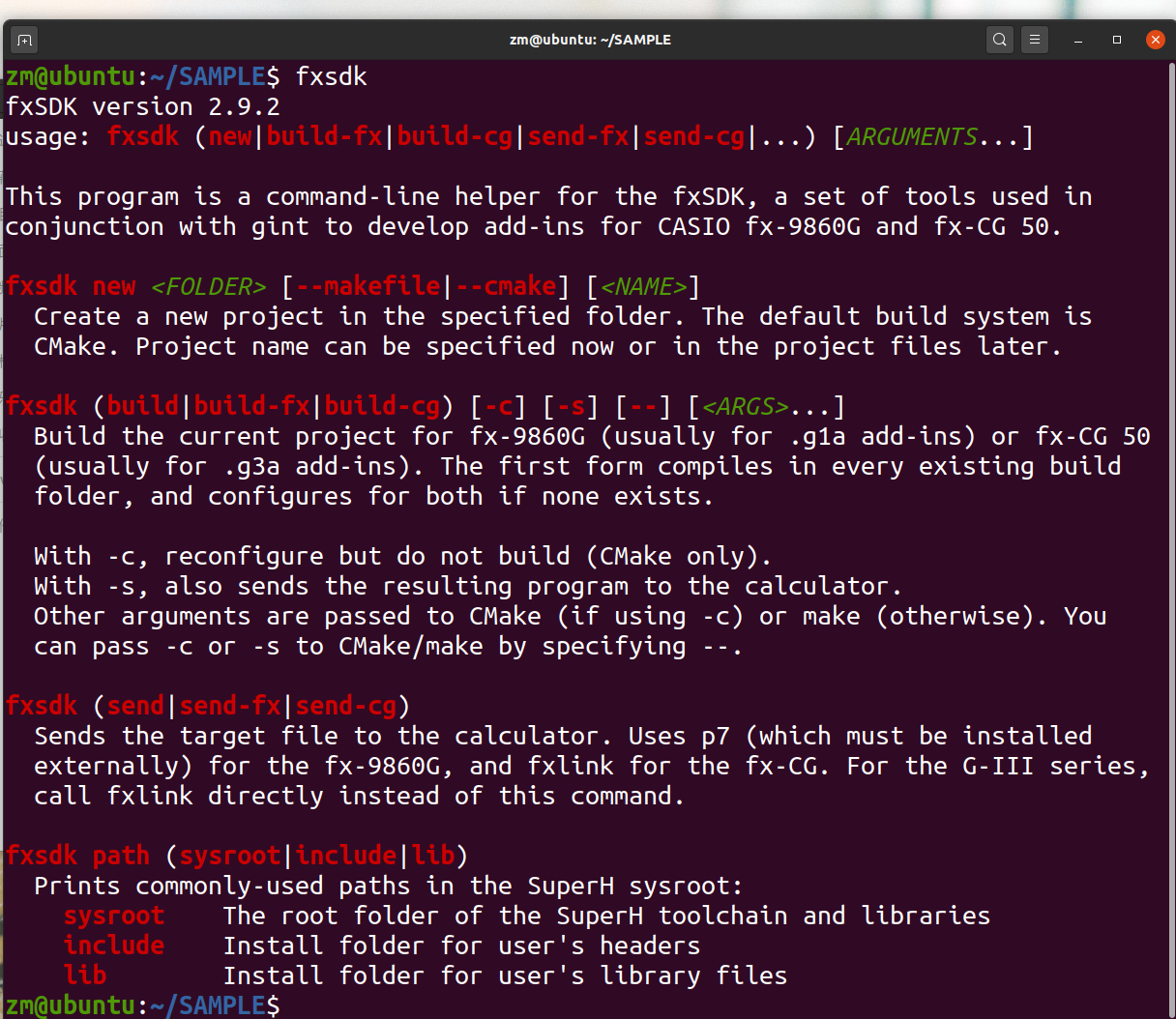Click the 'fxsdk new' heading
The image size is (1176, 1019).
click(71, 286)
